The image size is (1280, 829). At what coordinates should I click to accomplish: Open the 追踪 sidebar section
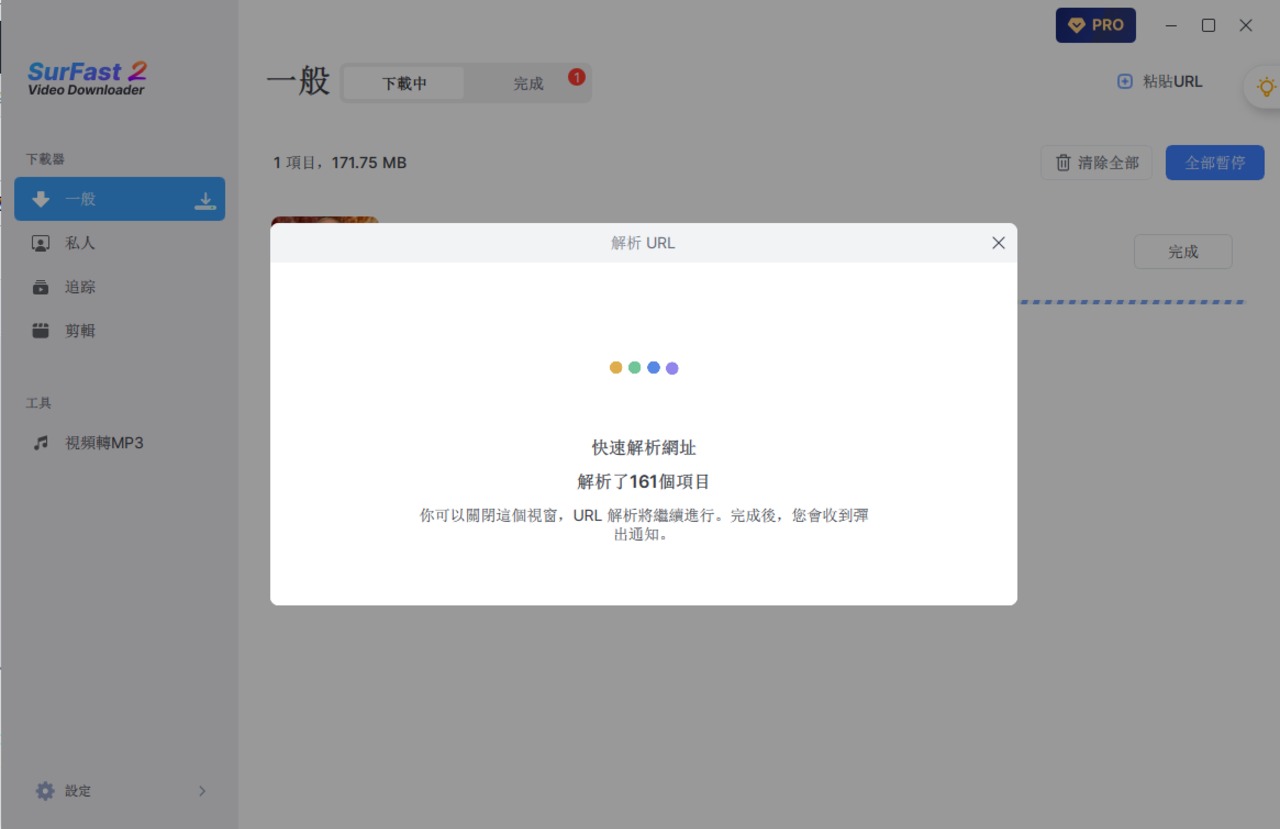(x=80, y=287)
